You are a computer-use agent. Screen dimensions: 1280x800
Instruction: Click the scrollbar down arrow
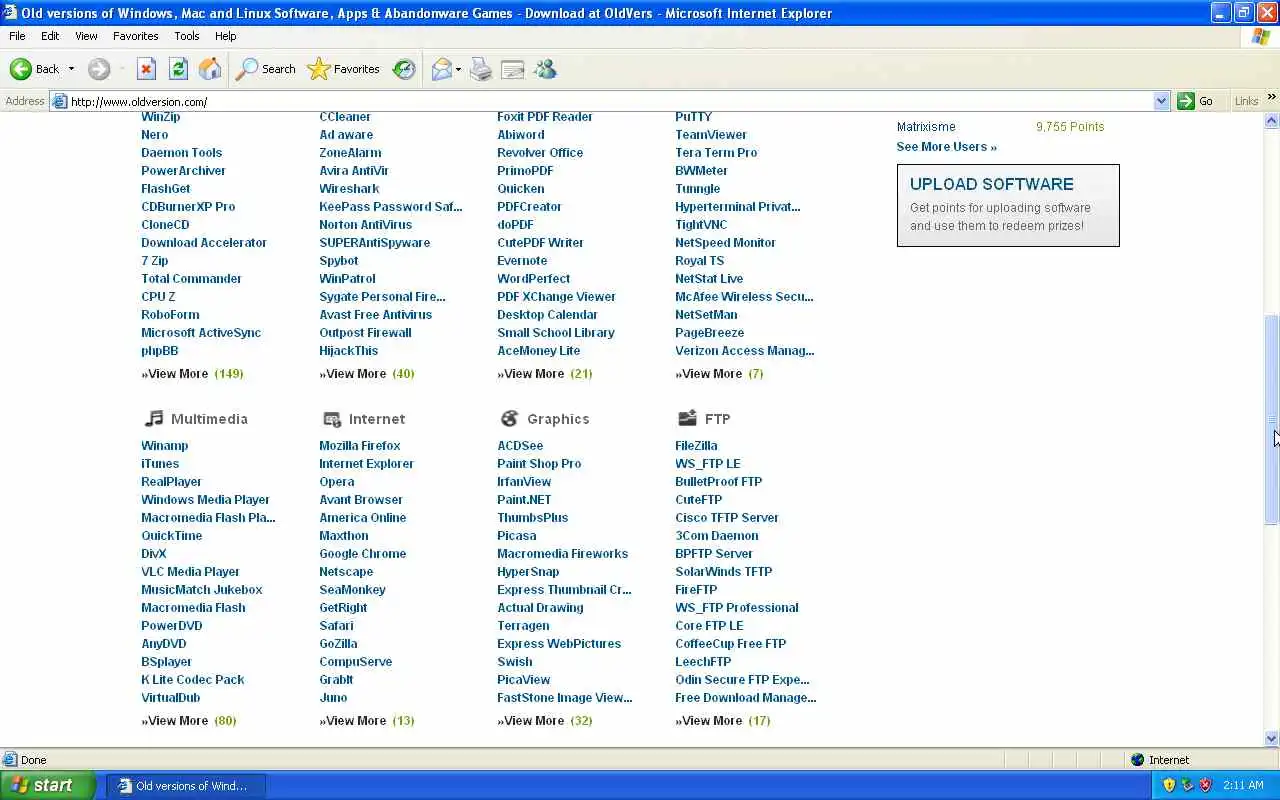(1272, 739)
